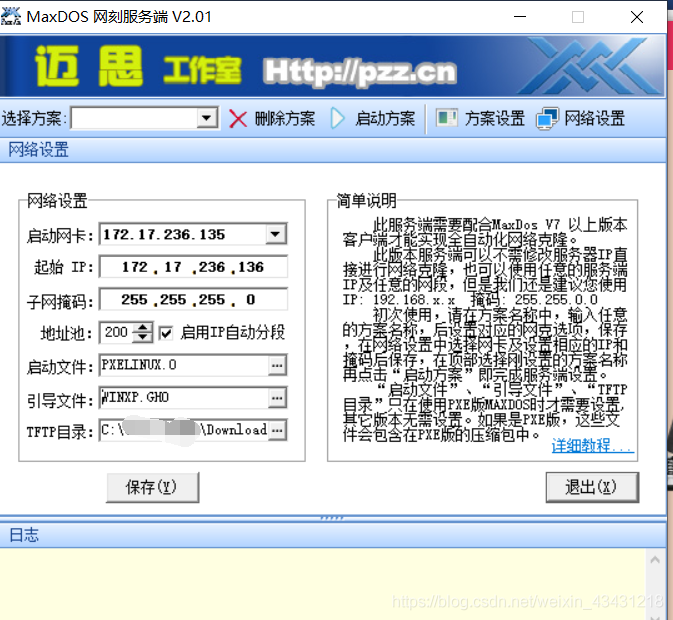This screenshot has height=620, width=673.
Task: Click the 引导文件 WINXP.GHO field
Action: coord(184,398)
